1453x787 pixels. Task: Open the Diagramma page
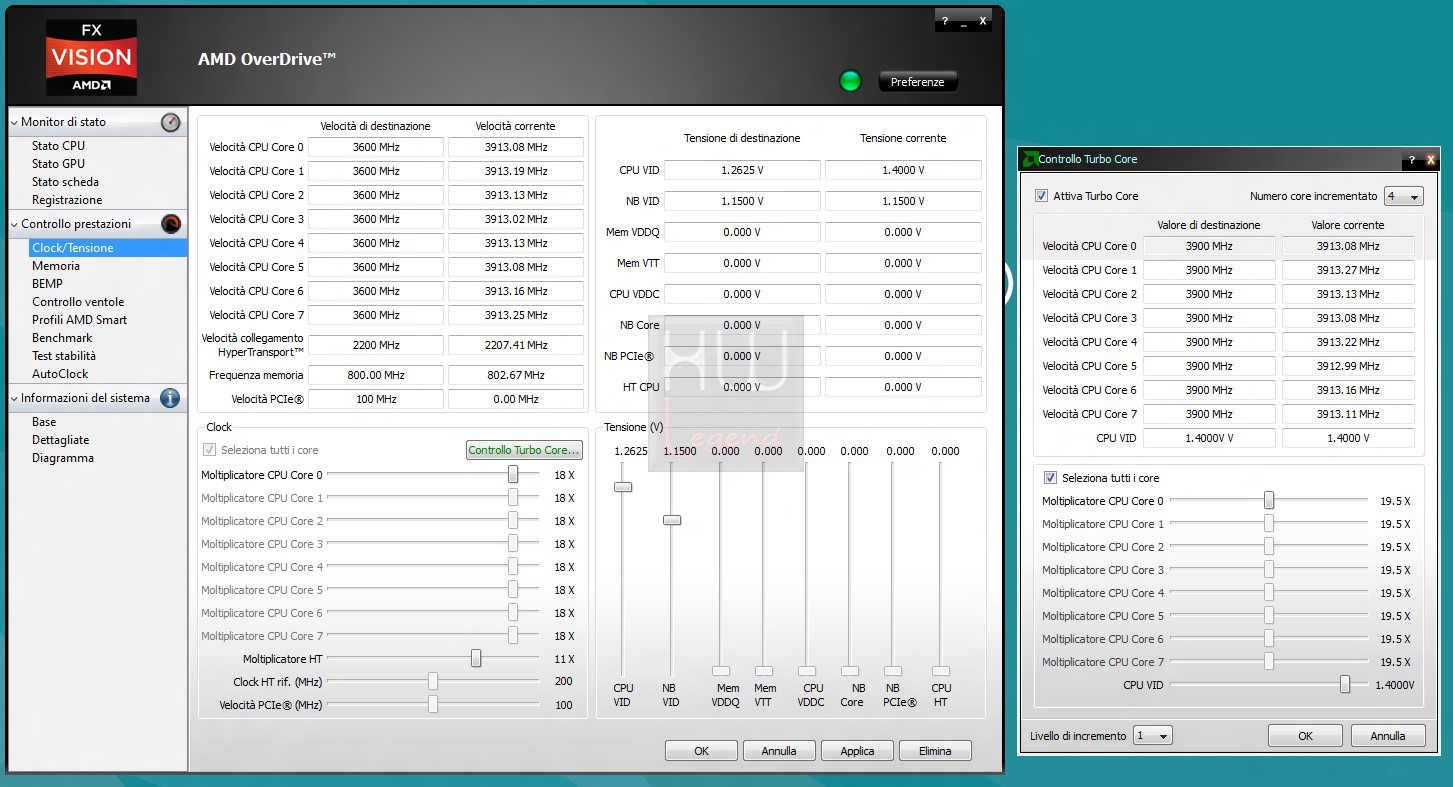(x=63, y=458)
